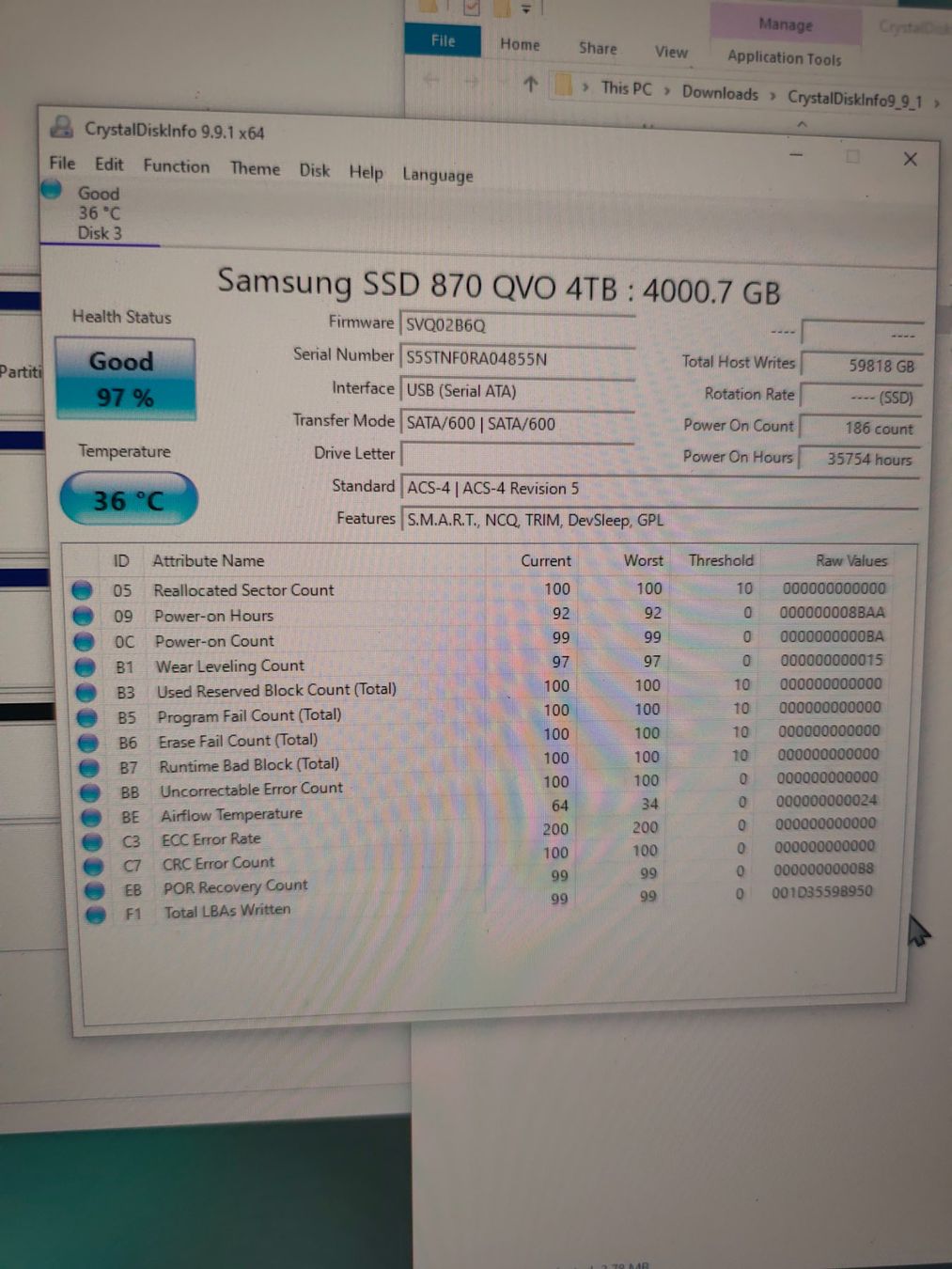This screenshot has width=952, height=1269.
Task: Open the Home tab in File Explorer
Action: pos(520,44)
